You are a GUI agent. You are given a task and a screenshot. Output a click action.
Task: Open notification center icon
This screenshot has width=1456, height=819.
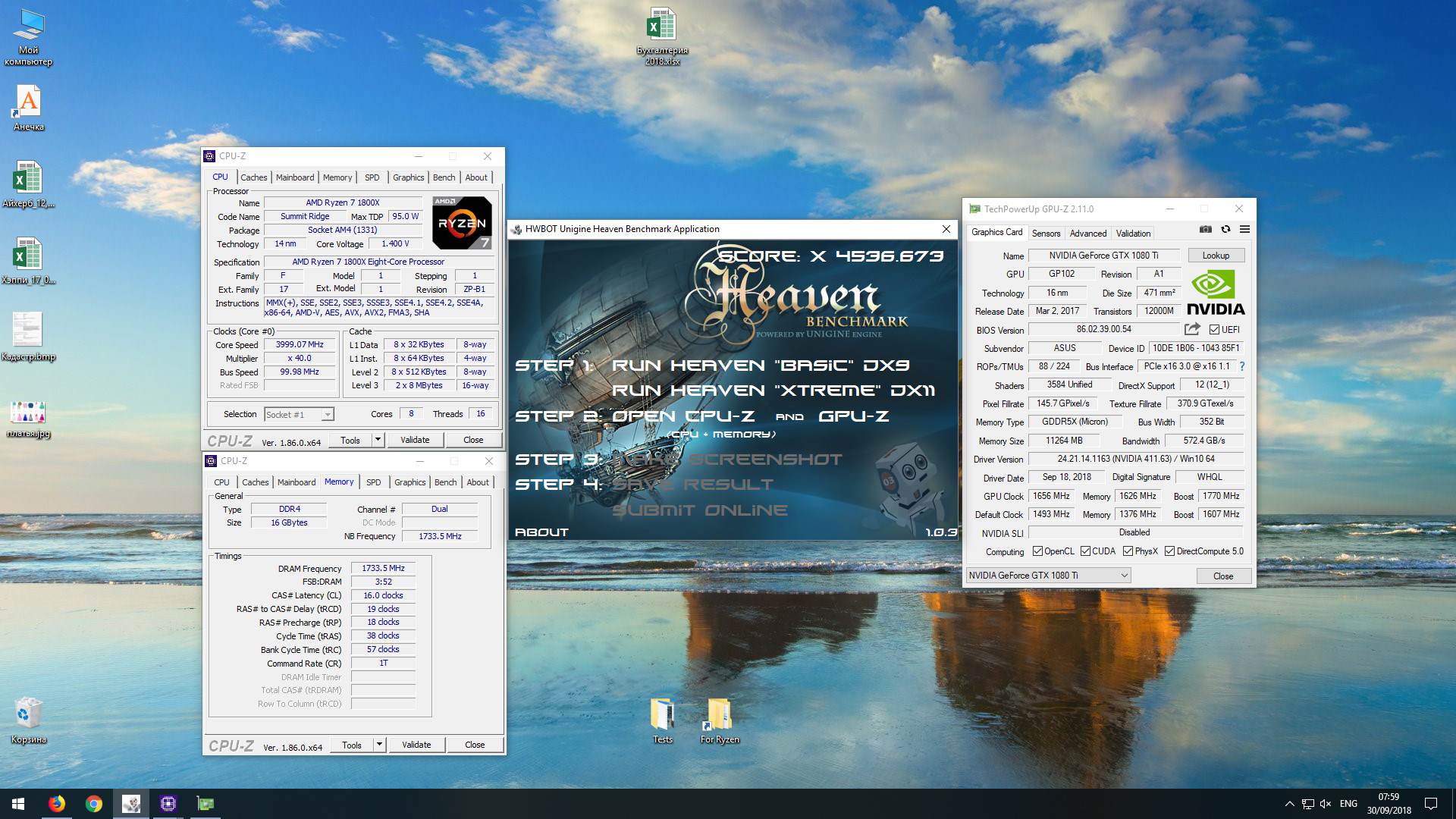coord(1431,804)
